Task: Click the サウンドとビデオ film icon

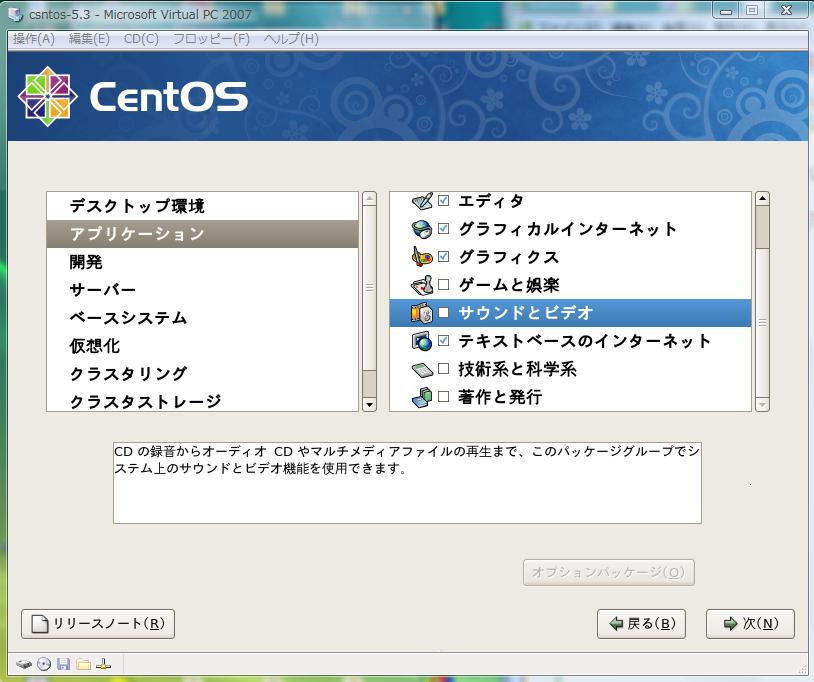Action: 422,313
